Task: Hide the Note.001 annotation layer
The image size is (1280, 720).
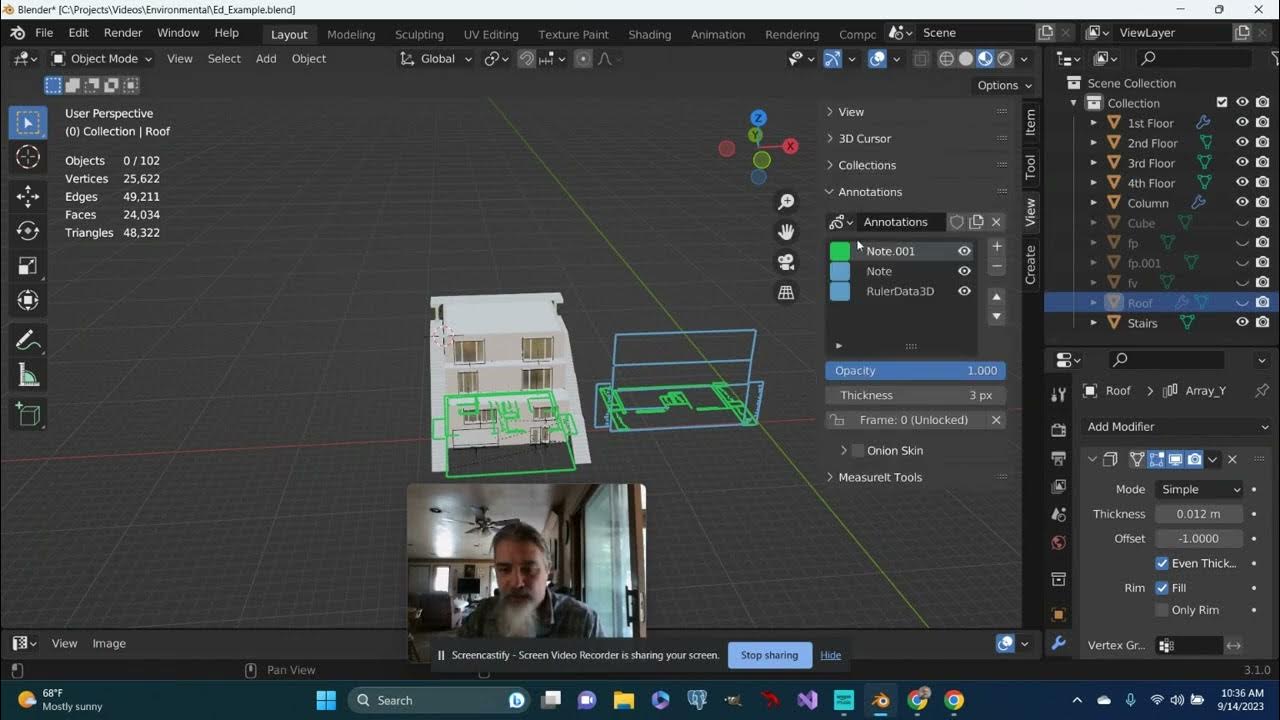Action: [x=964, y=251]
